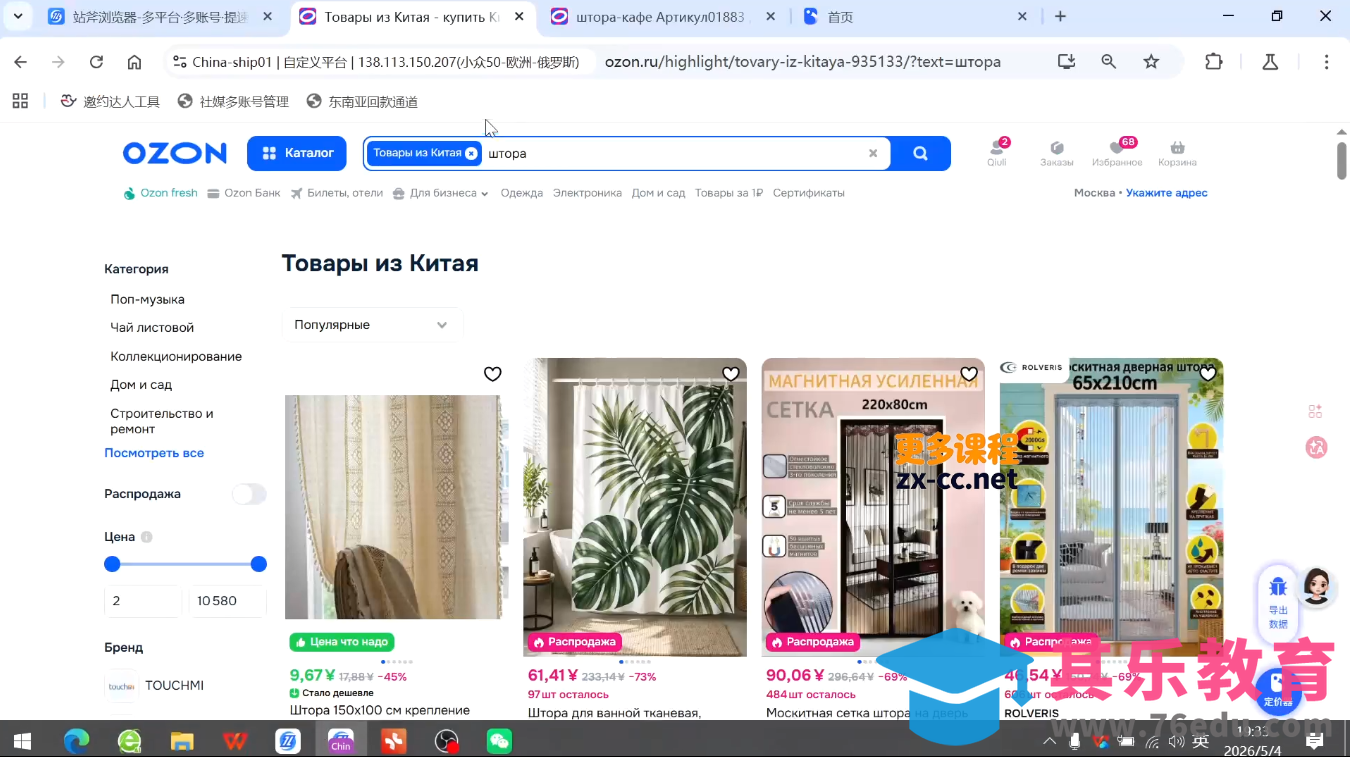
Task: Click the install app icon in the address bar
Action: click(1067, 62)
